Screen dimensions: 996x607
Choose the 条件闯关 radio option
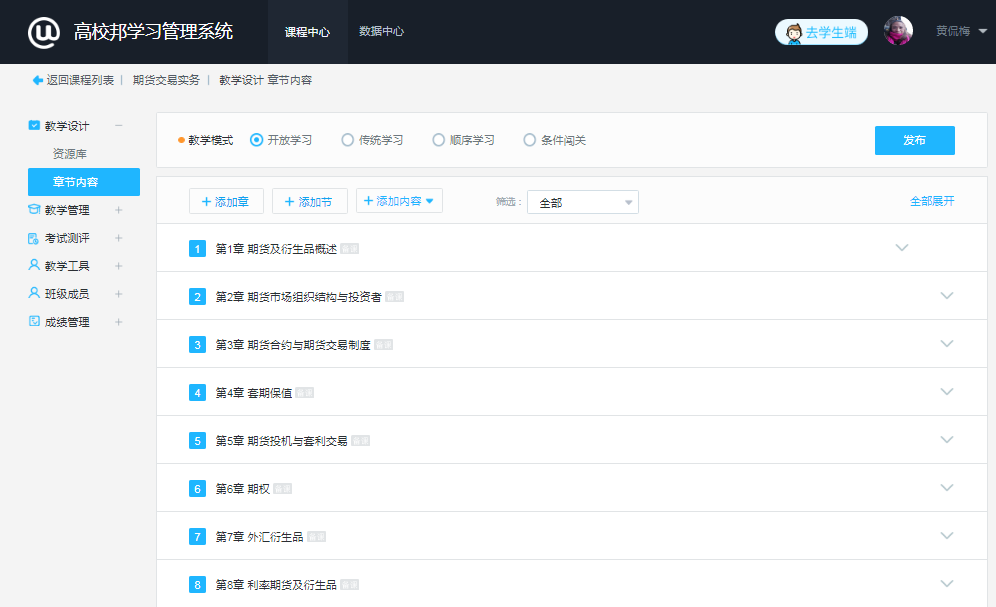tap(530, 140)
